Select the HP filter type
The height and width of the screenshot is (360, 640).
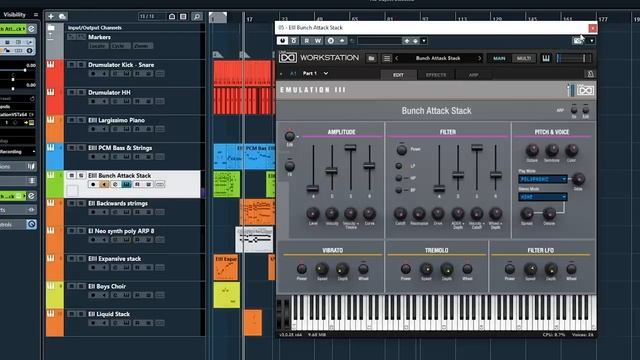[x=399, y=178]
